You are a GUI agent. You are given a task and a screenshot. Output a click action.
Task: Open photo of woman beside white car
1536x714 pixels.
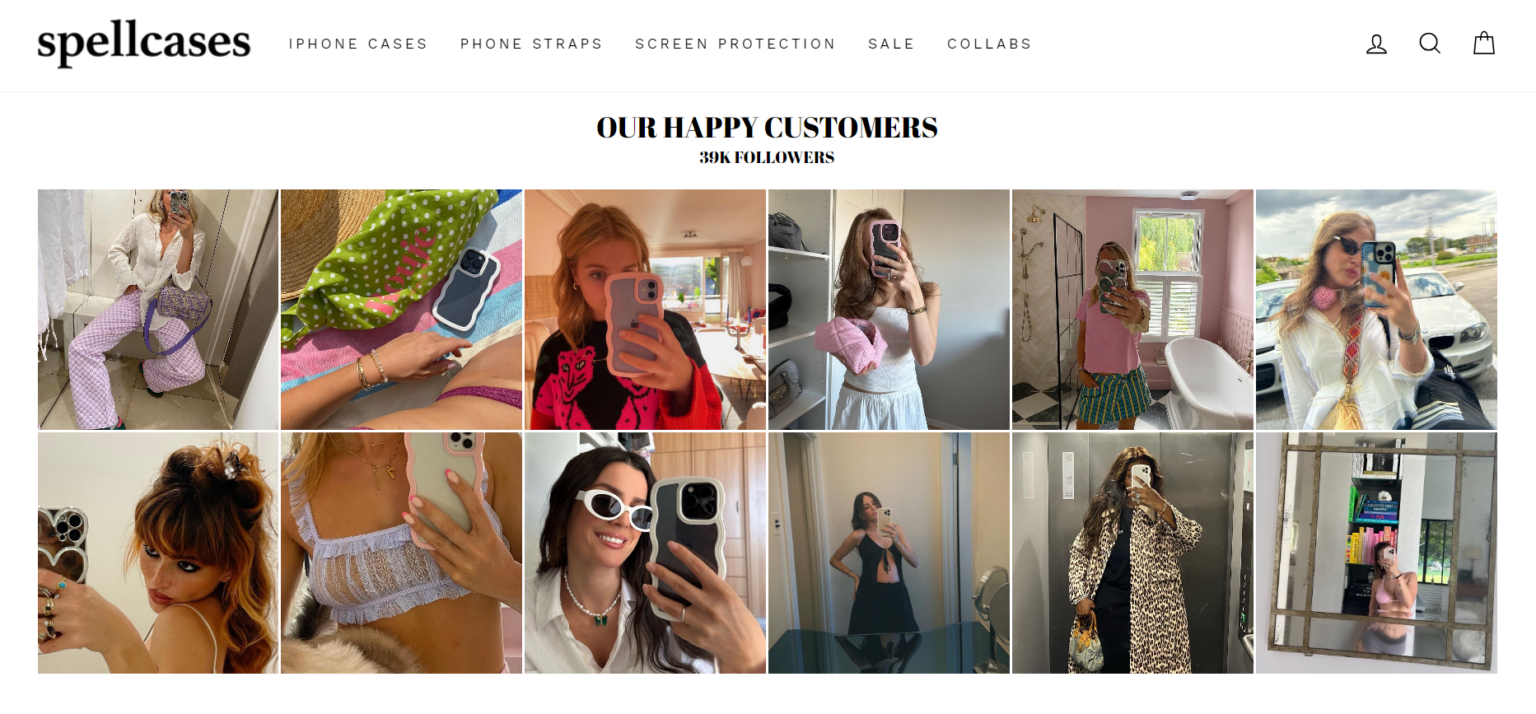tap(1376, 310)
